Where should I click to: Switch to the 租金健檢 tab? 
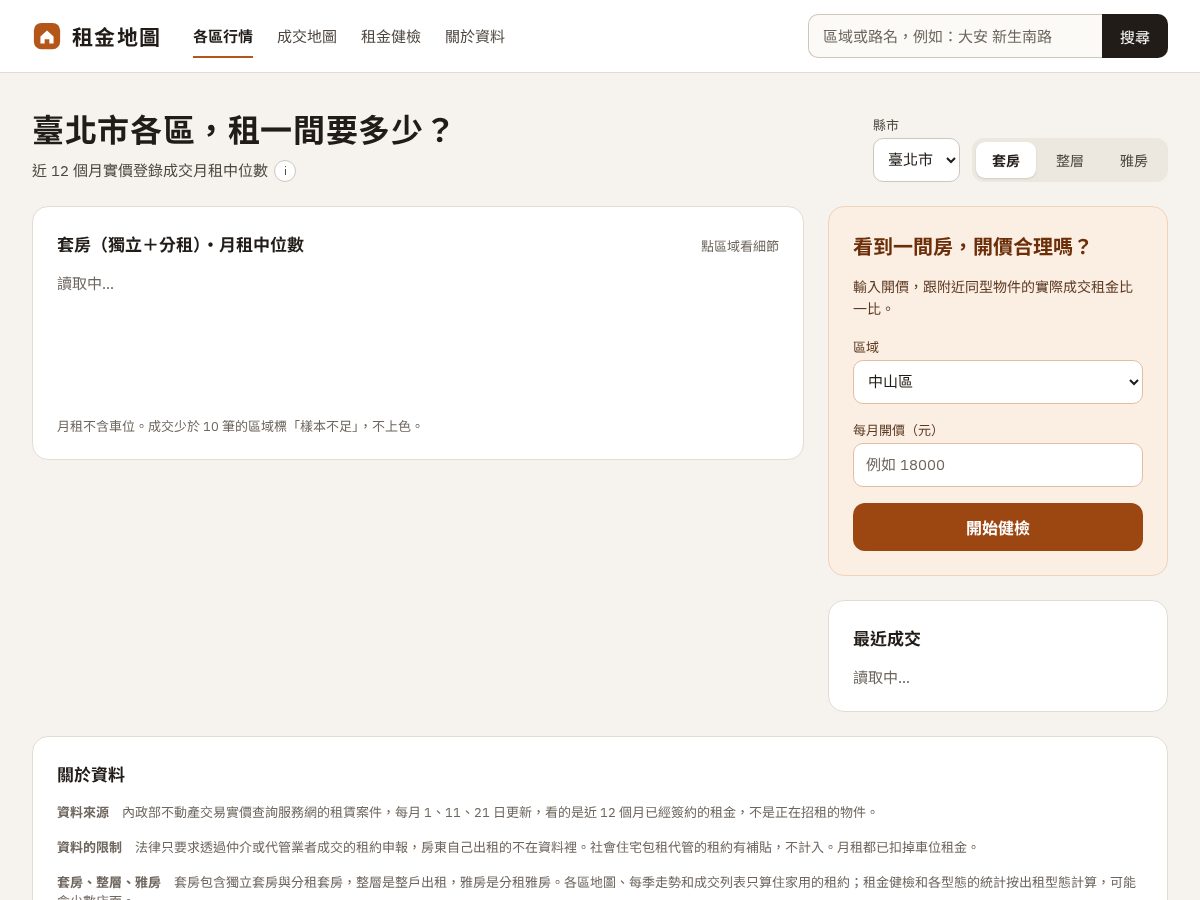[391, 37]
